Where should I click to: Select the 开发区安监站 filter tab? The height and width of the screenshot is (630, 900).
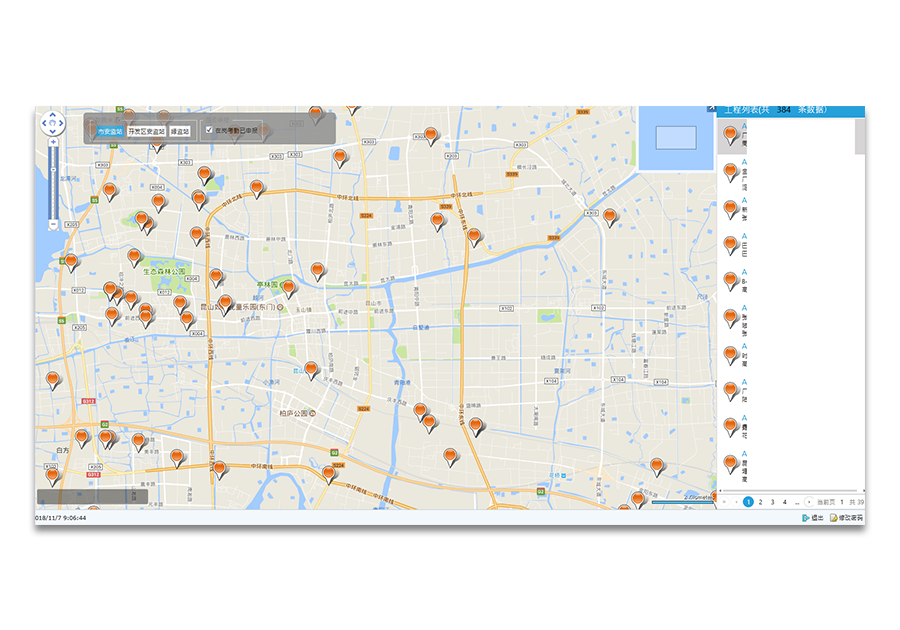pyautogui.click(x=146, y=131)
